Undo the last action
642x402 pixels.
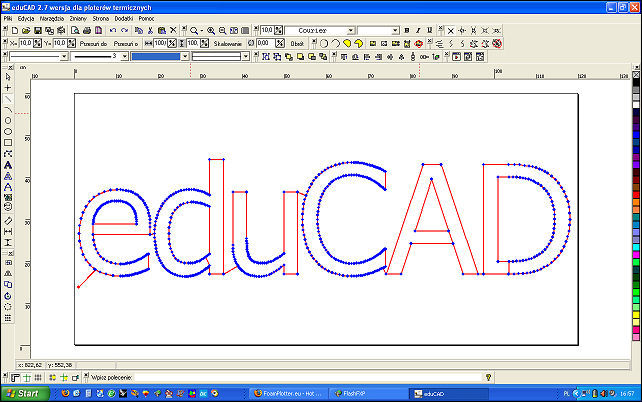(113, 31)
